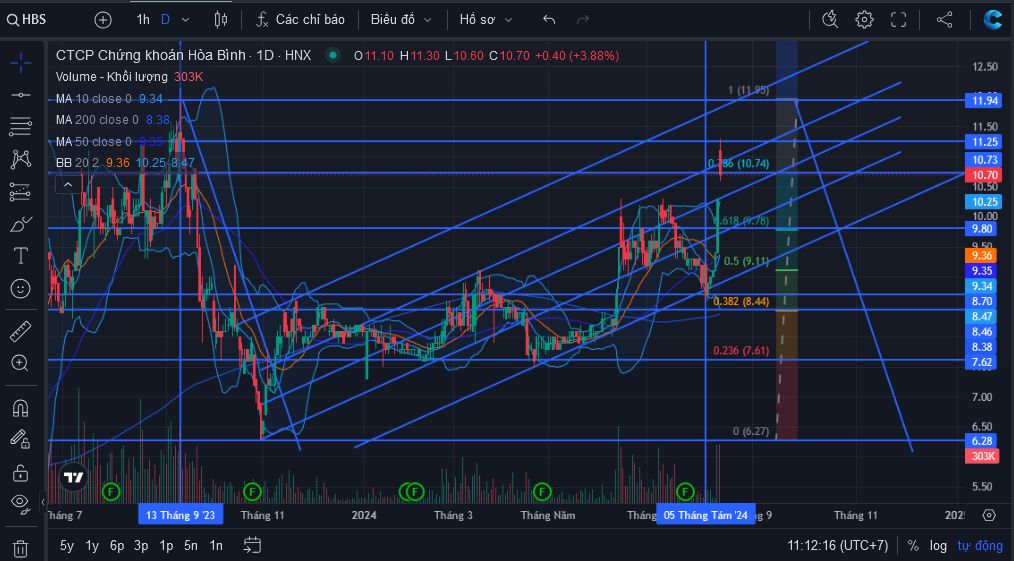This screenshot has height=561, width=1014.
Task: Click the 13 Tháng 9 '23 date marker
Action: pyautogui.click(x=180, y=515)
